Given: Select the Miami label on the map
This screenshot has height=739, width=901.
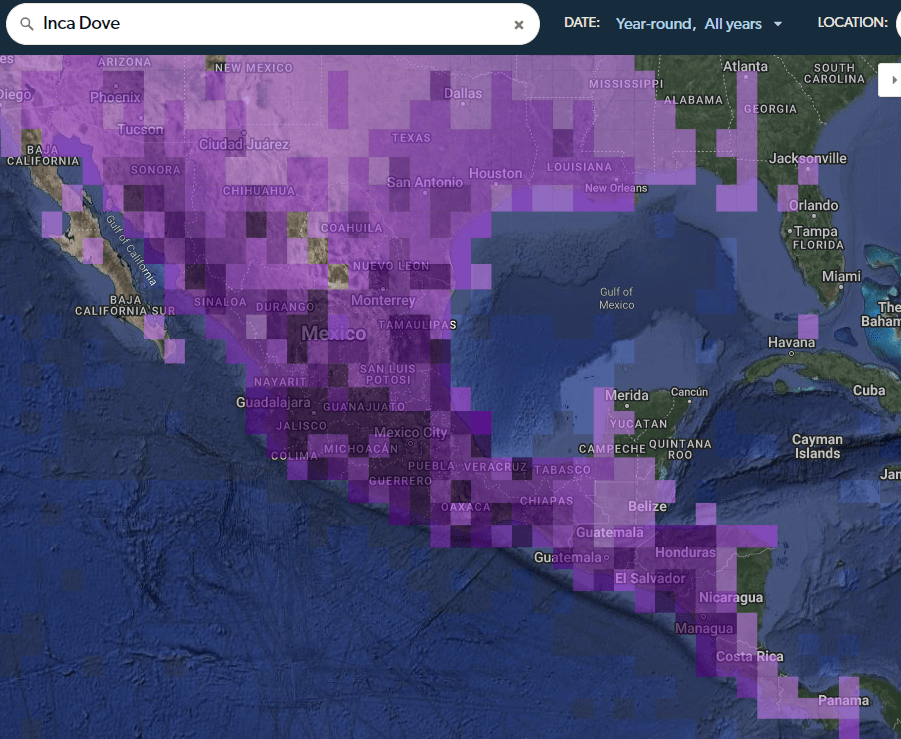Looking at the screenshot, I should click(x=841, y=276).
